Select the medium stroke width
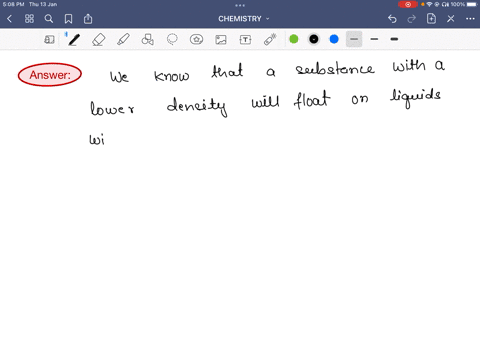This screenshot has height=360, width=480. pos(374,39)
